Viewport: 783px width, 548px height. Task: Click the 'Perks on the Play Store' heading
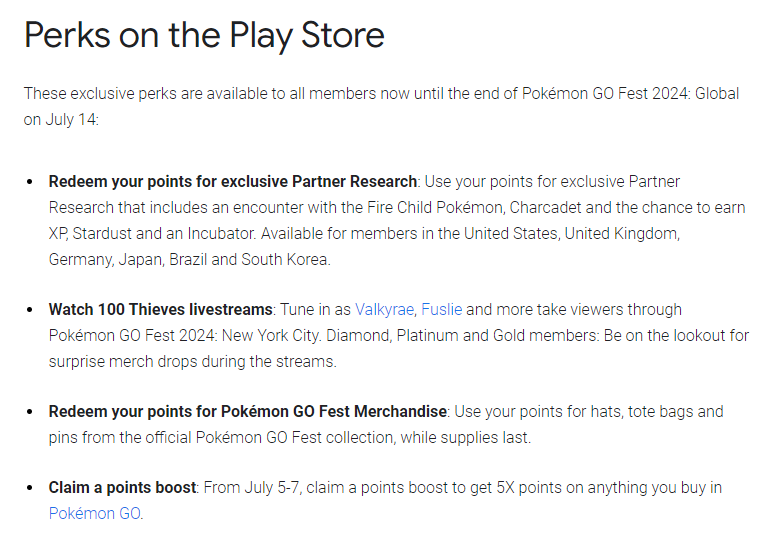204,36
